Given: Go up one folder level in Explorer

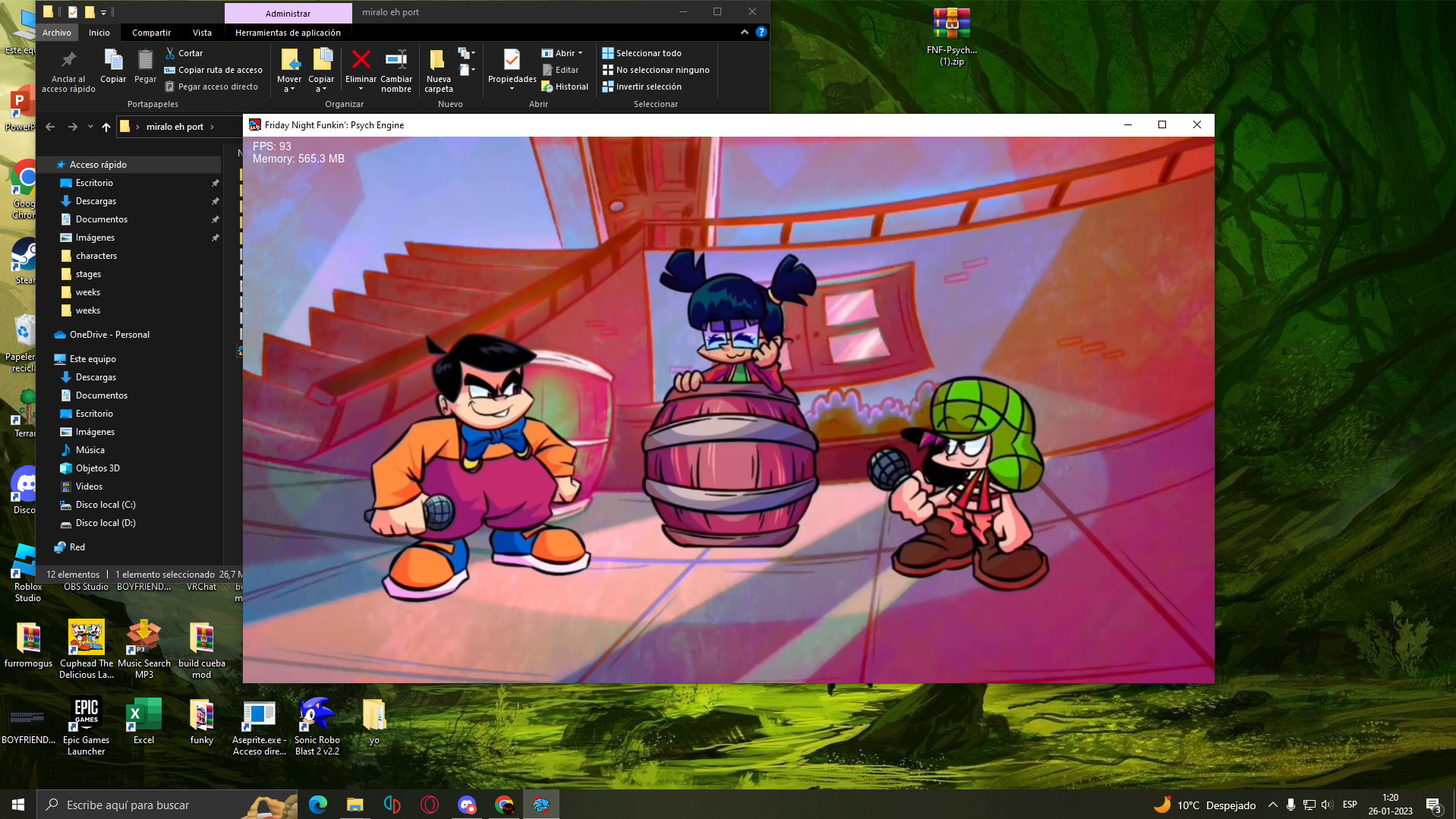Looking at the screenshot, I should (106, 127).
